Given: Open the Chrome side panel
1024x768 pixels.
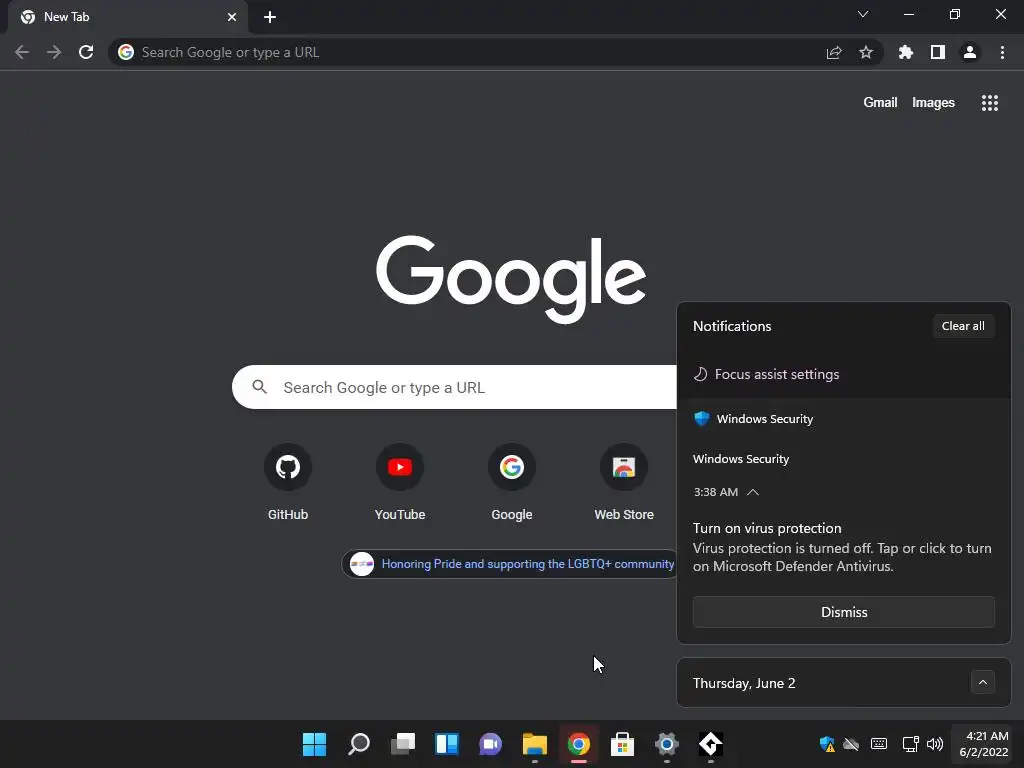Looking at the screenshot, I should [x=938, y=52].
